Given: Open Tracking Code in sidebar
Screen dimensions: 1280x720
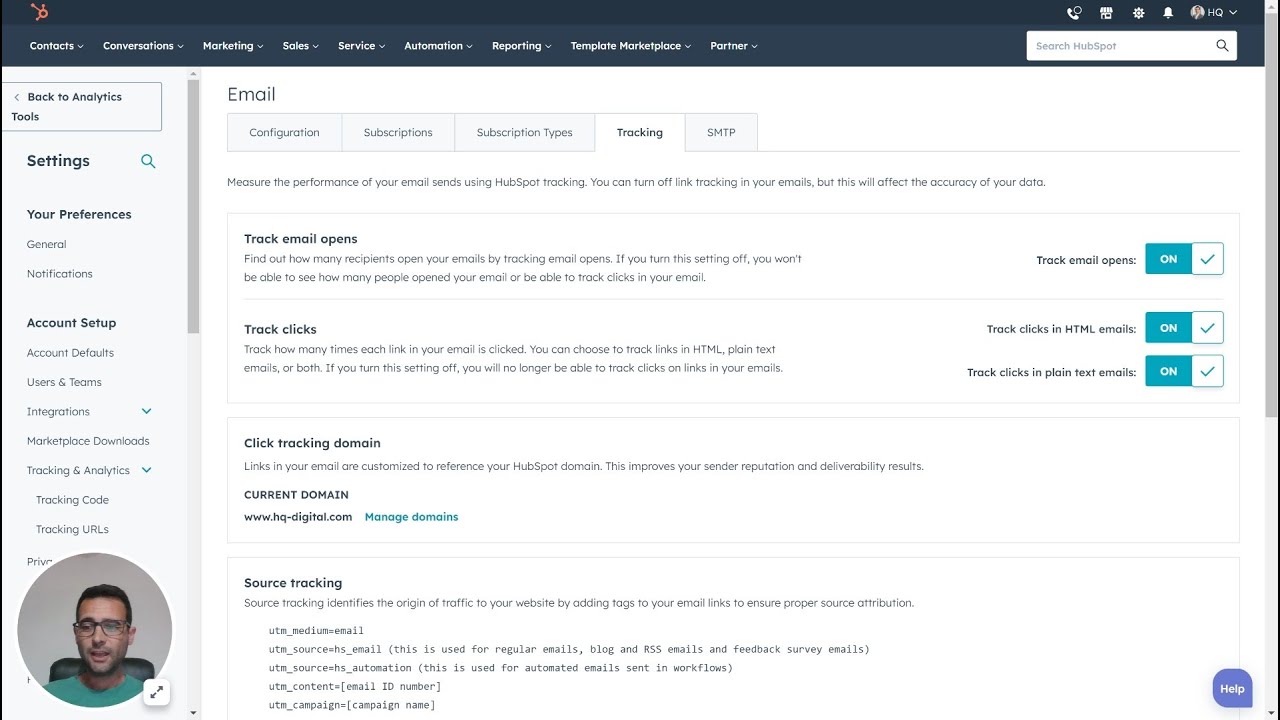Looking at the screenshot, I should point(72,500).
